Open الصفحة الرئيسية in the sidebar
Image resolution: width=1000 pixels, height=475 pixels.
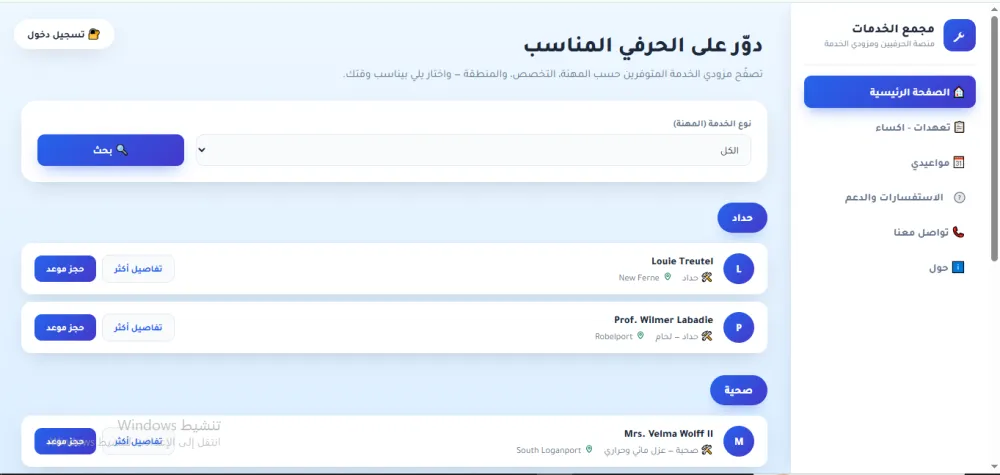(x=890, y=92)
